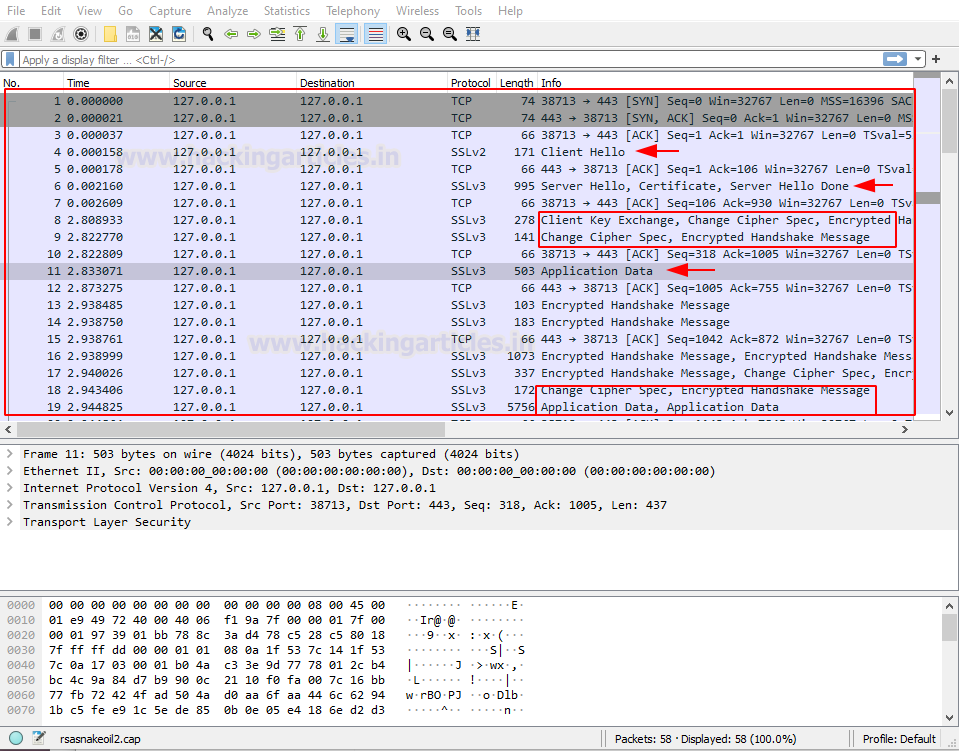Select packet 4 Client Hello
Image resolution: width=959 pixels, height=751 pixels.
pos(457,152)
